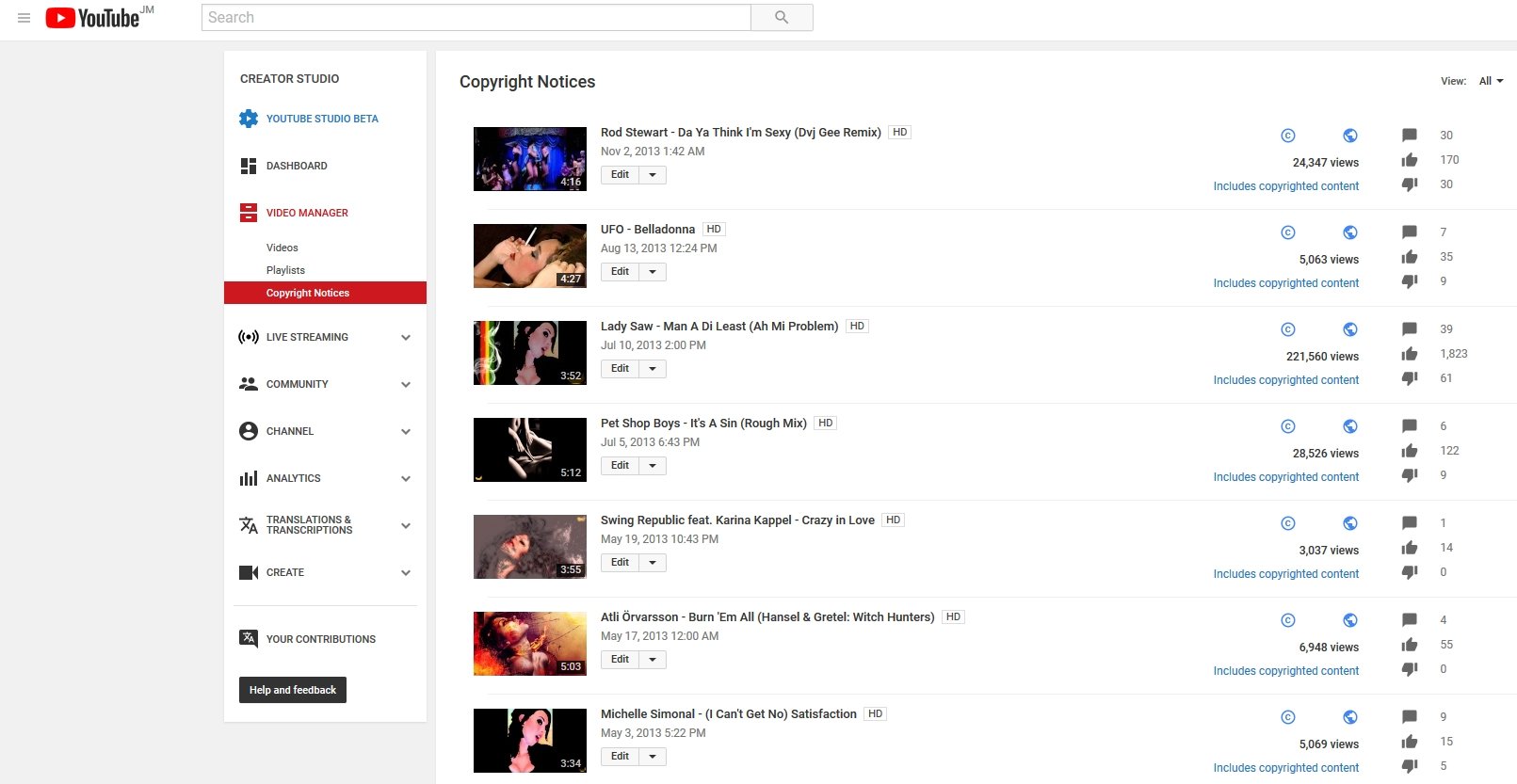Open copyrighted content notice for Rod Stewart video

(x=1286, y=186)
